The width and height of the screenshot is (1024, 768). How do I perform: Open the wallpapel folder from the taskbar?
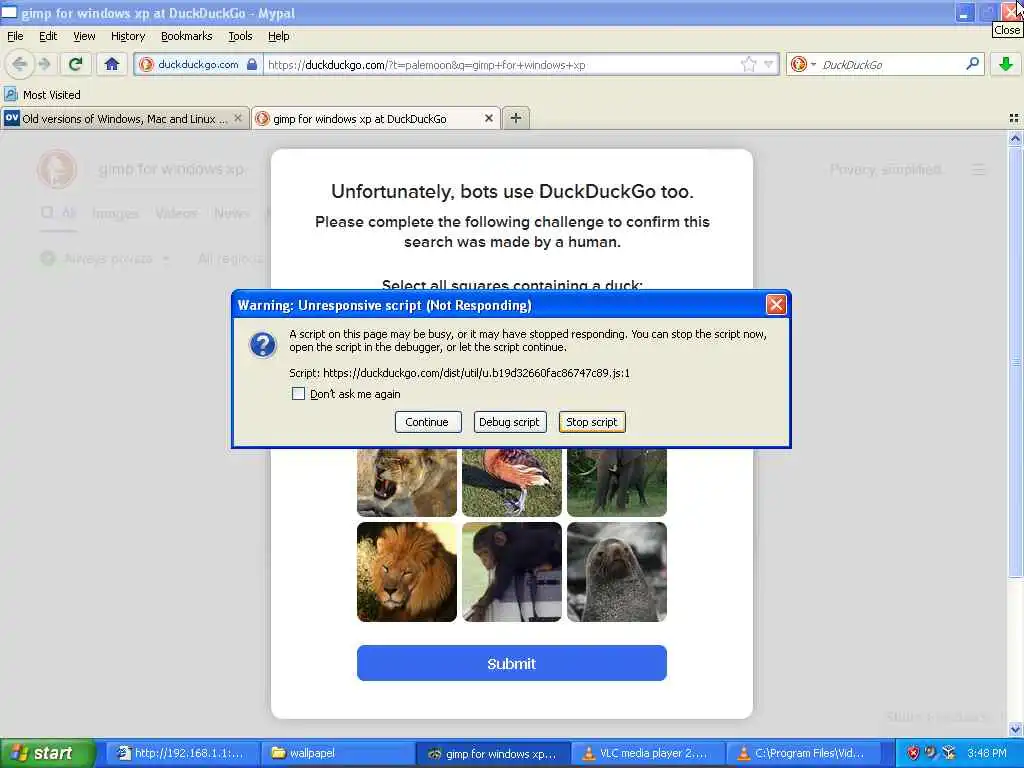click(x=338, y=753)
